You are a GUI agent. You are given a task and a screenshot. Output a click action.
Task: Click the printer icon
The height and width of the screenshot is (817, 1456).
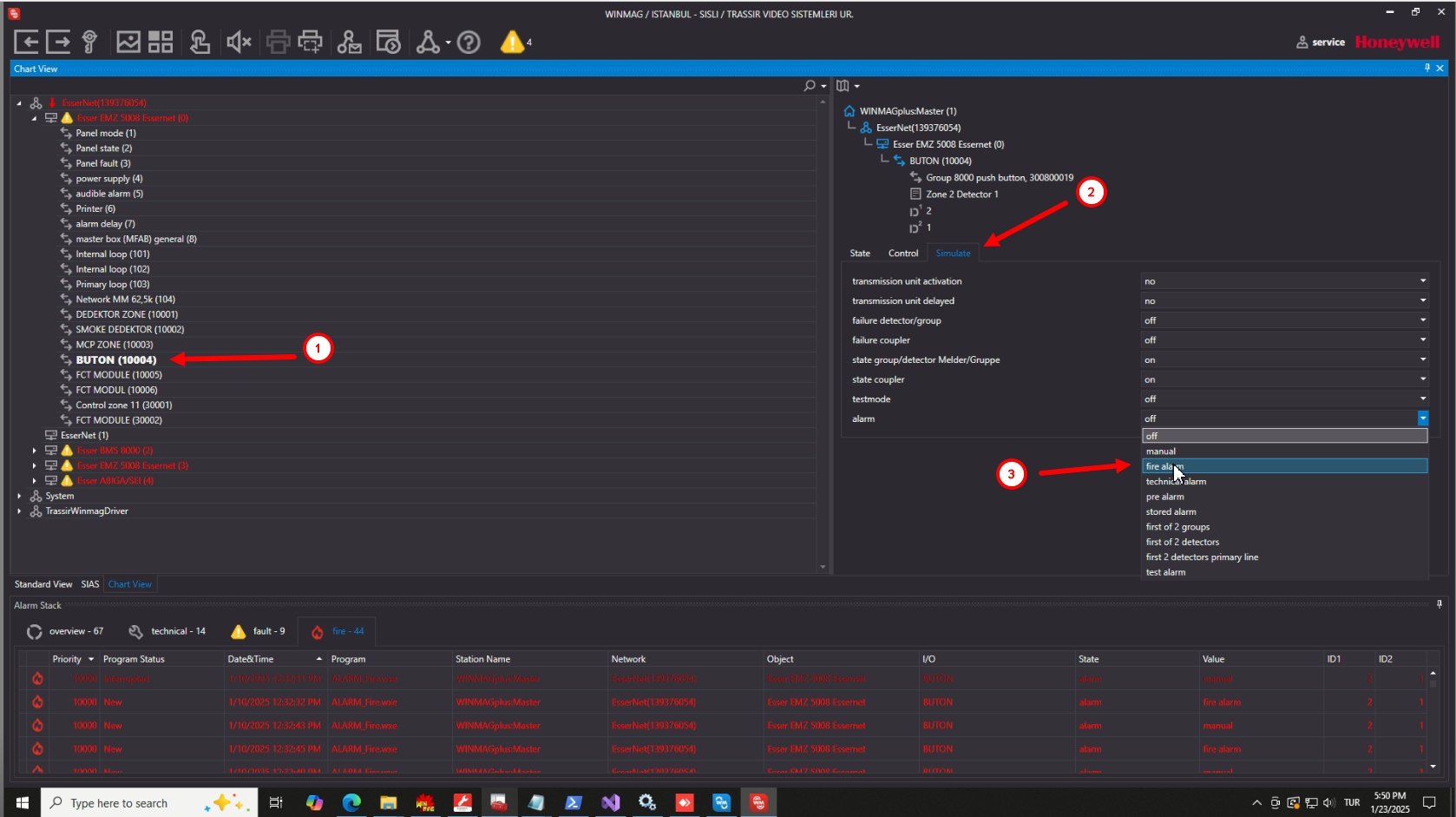point(278,42)
